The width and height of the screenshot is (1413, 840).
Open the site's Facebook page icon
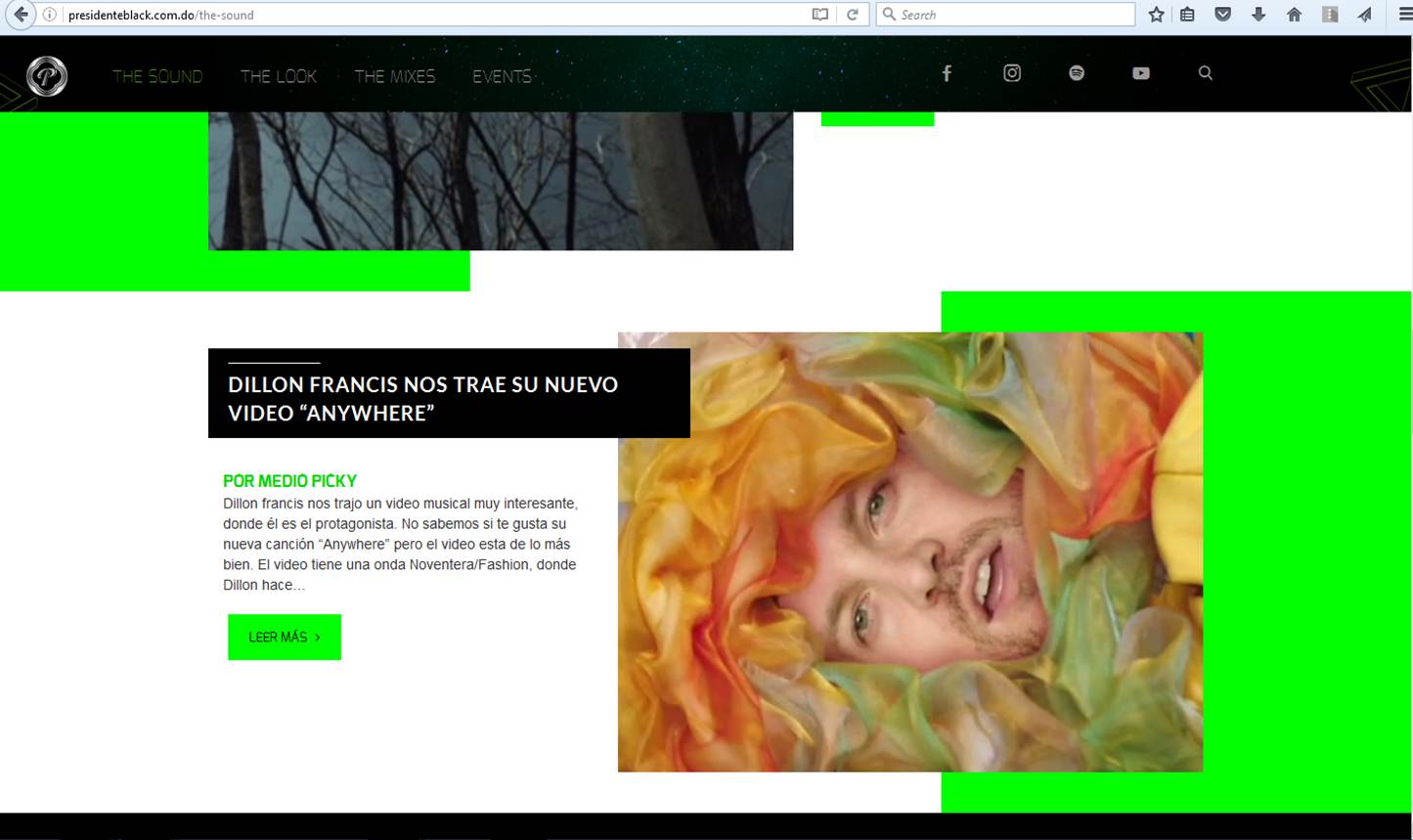(x=947, y=73)
